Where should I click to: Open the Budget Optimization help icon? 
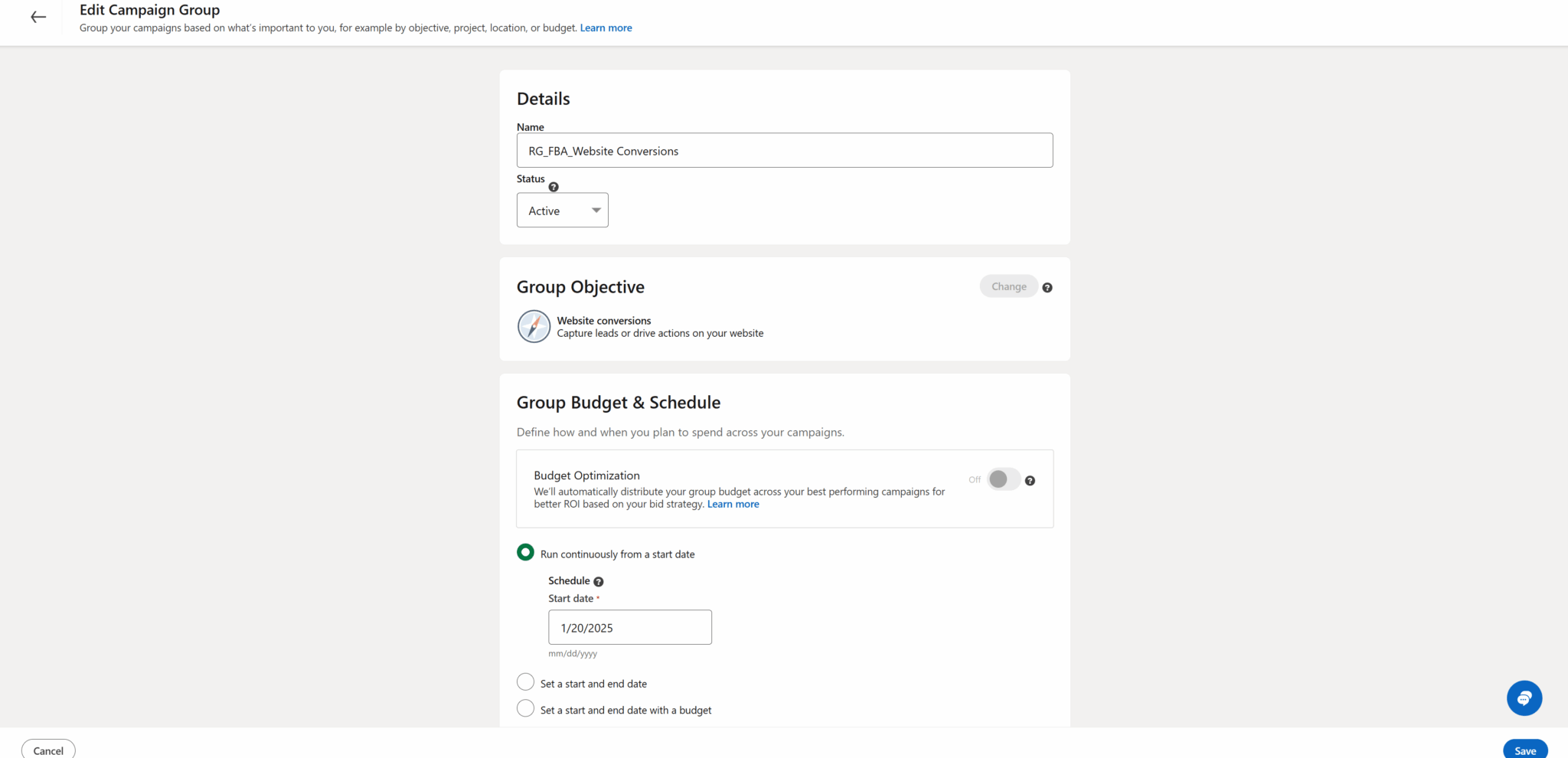(x=1030, y=481)
